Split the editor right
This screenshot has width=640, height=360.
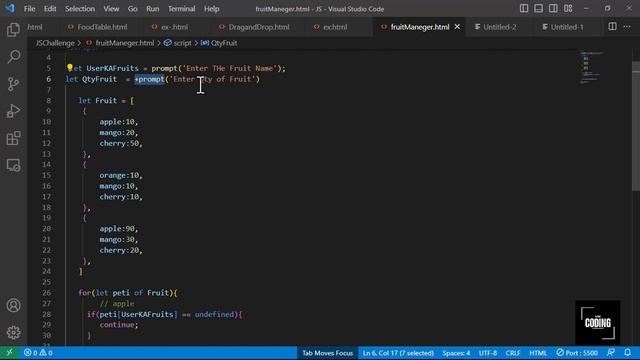tap(612, 27)
